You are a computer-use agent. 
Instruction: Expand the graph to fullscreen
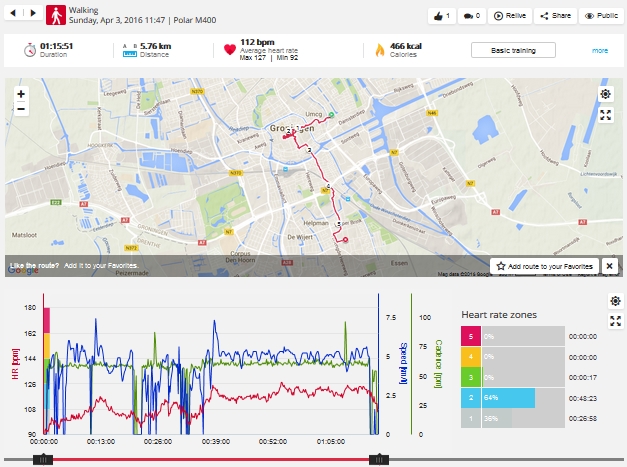point(616,321)
